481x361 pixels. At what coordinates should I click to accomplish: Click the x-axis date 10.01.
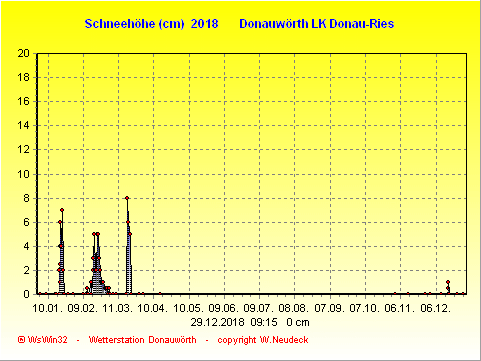[x=48, y=308]
